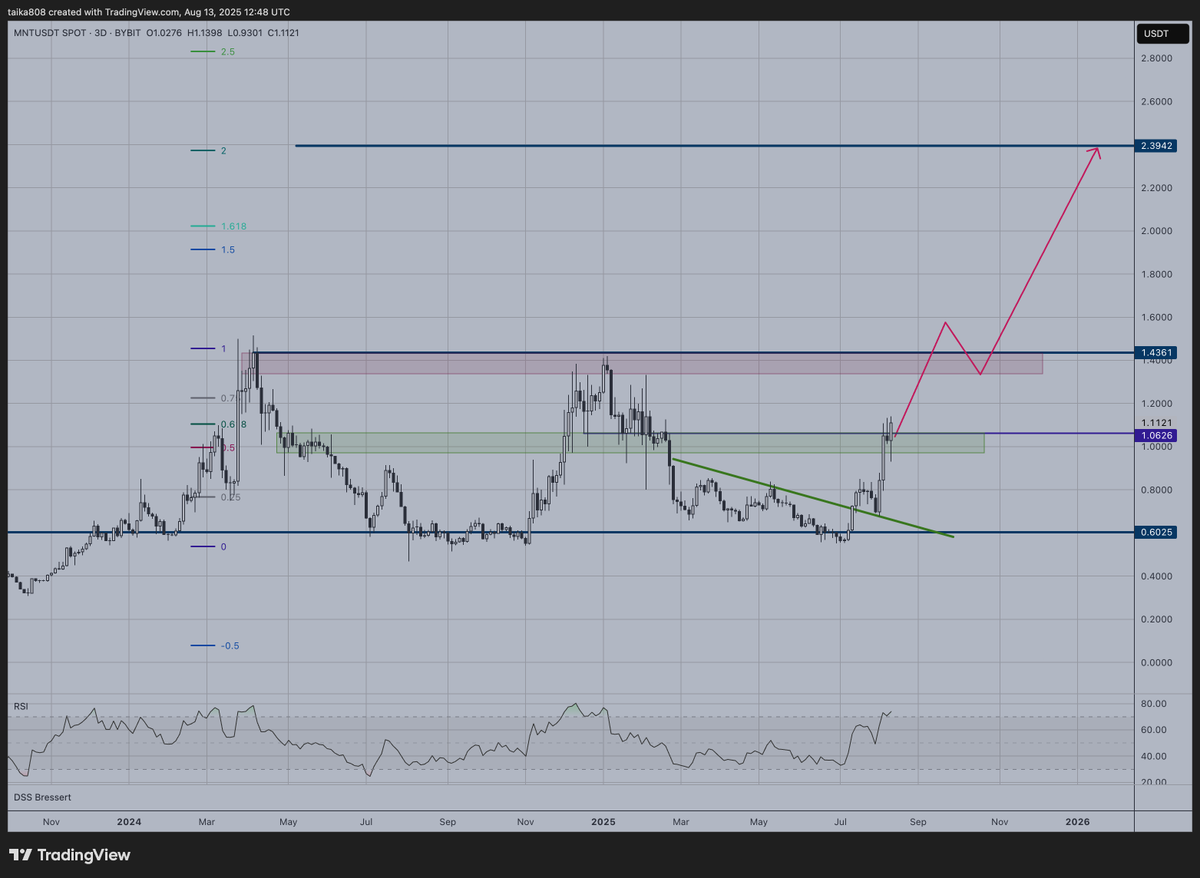Click the 60.00 RSI scale value
Image resolution: width=1200 pixels, height=878 pixels.
point(1153,730)
